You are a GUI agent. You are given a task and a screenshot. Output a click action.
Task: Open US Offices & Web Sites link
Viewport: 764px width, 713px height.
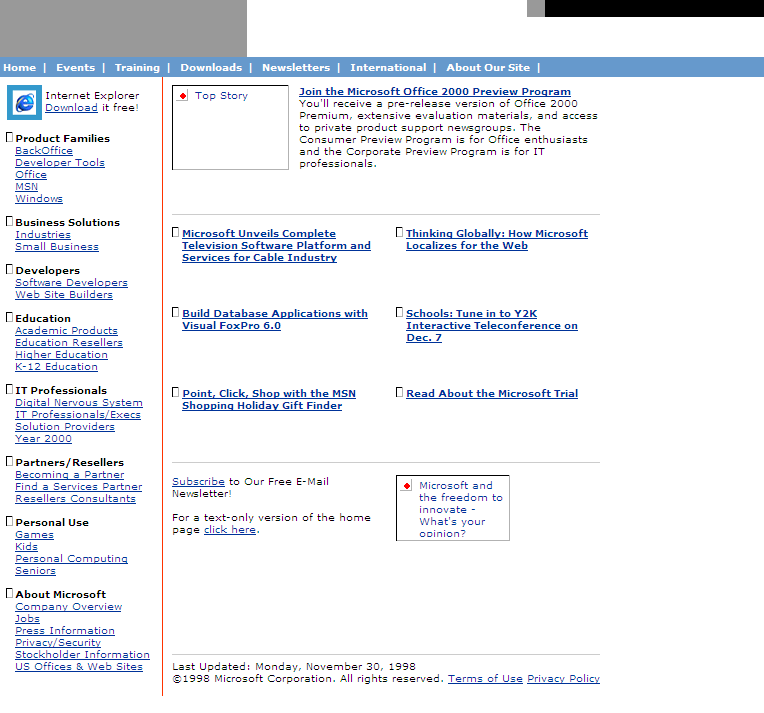click(x=79, y=667)
